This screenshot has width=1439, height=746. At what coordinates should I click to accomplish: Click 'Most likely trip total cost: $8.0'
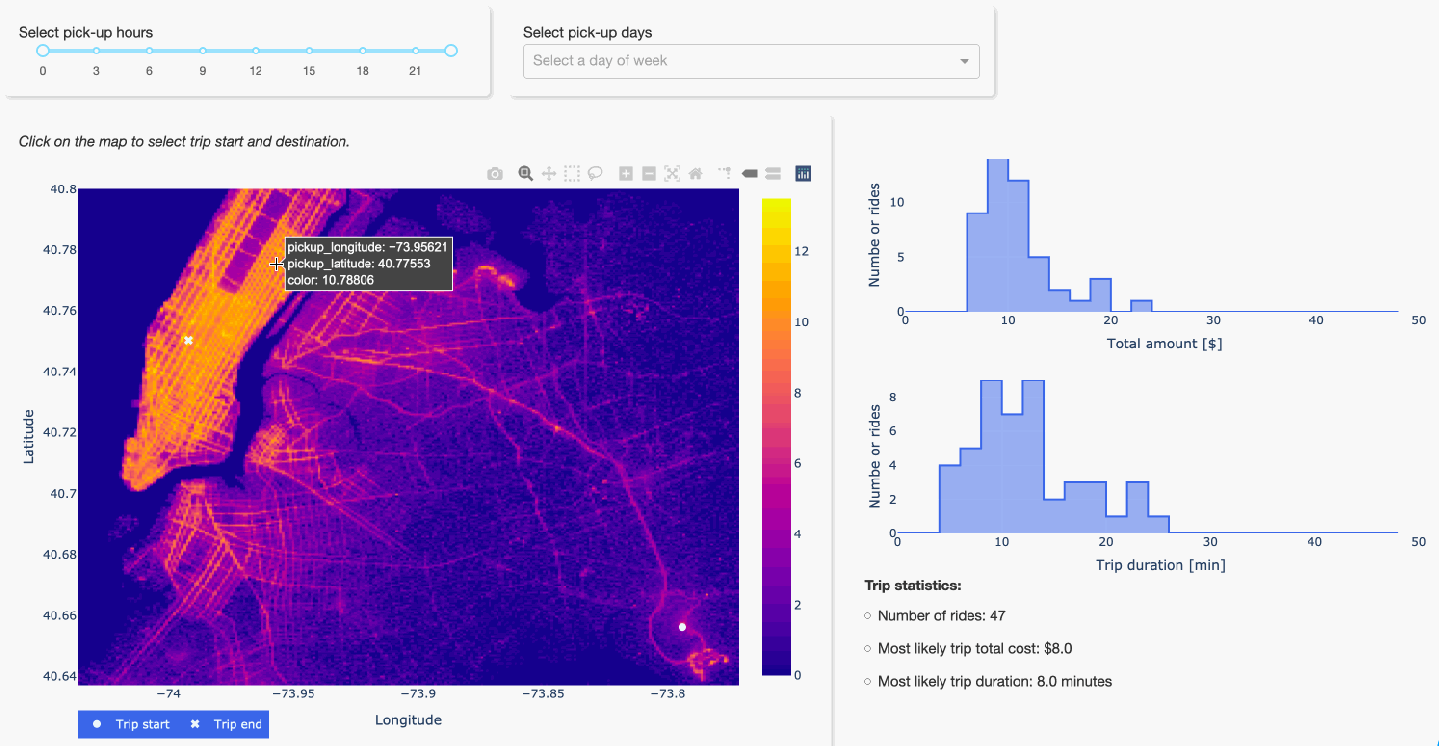point(975,649)
